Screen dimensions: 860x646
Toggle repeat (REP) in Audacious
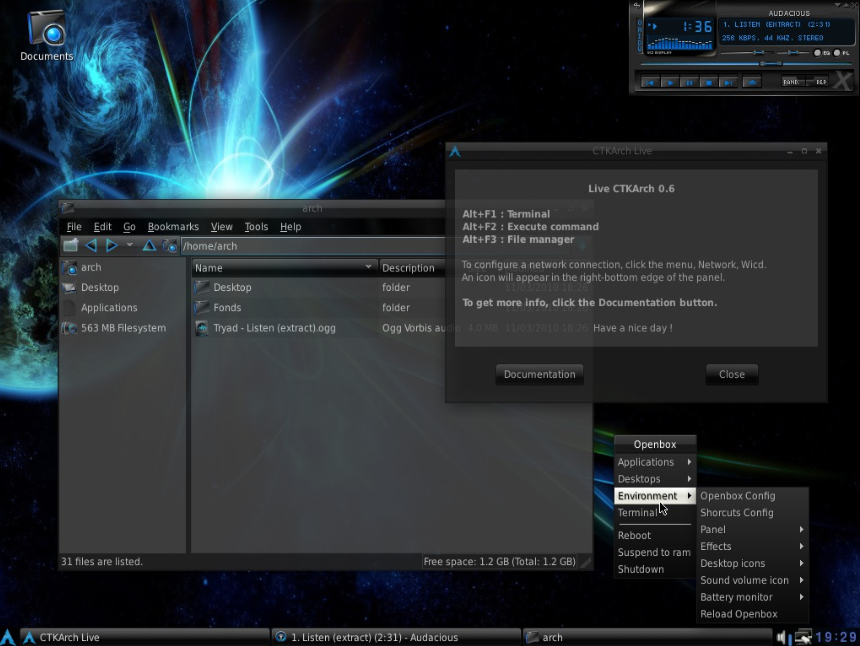pos(819,82)
